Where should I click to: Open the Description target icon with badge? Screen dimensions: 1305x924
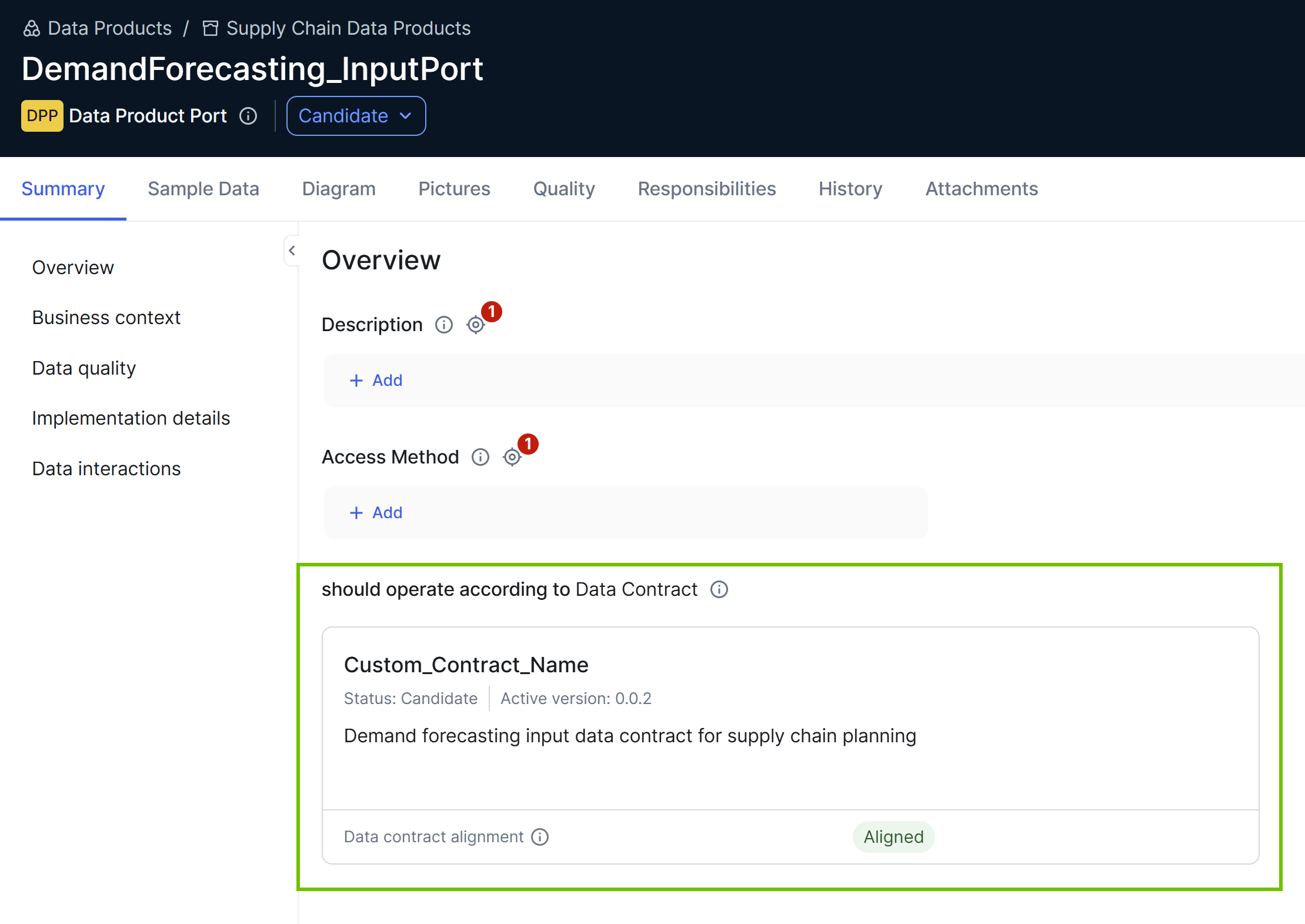click(475, 325)
